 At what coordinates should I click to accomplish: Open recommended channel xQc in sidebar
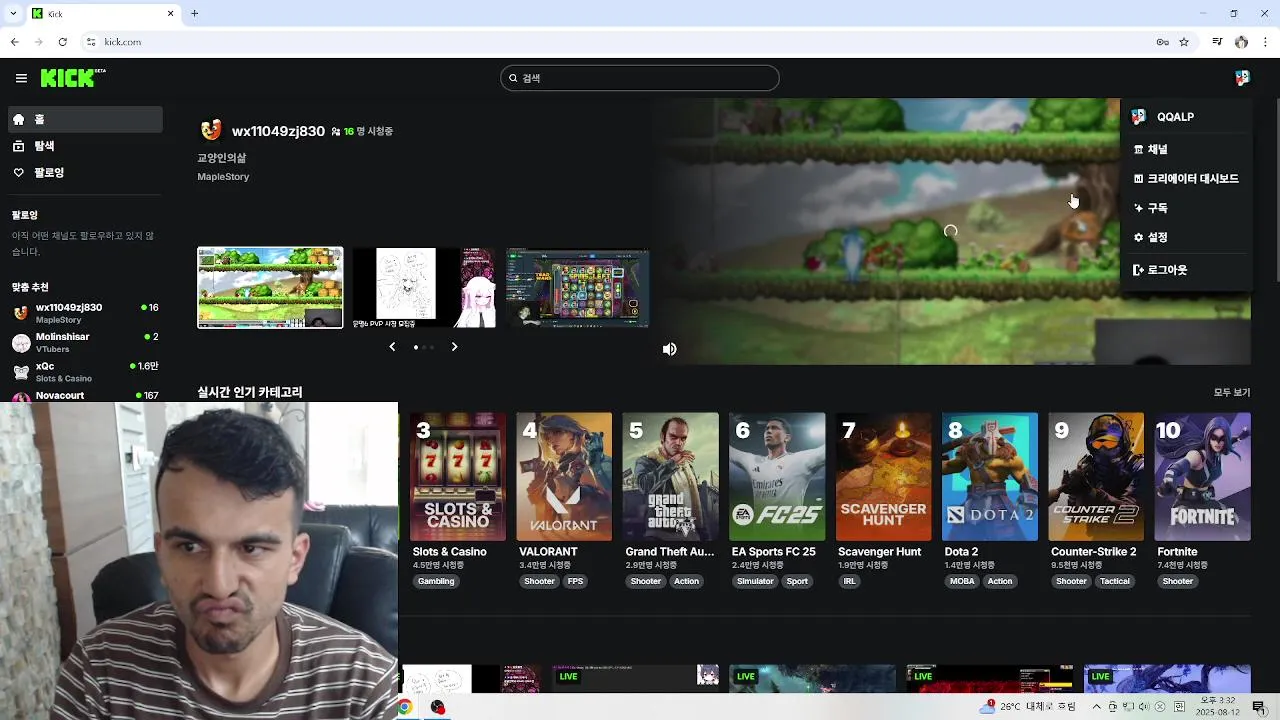click(85, 372)
